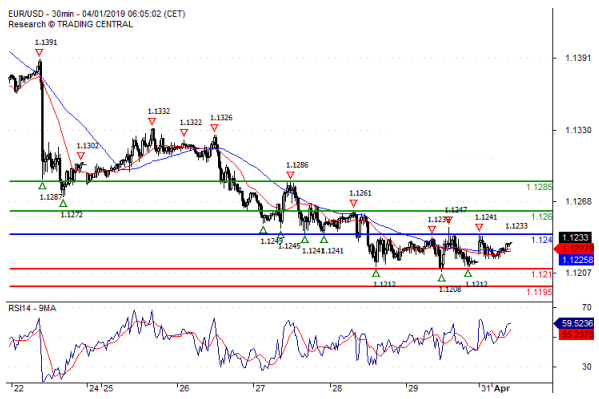The width and height of the screenshot is (599, 399).
Task: Click the red triangle marker under 1.1302
Action: pyautogui.click(x=81, y=156)
